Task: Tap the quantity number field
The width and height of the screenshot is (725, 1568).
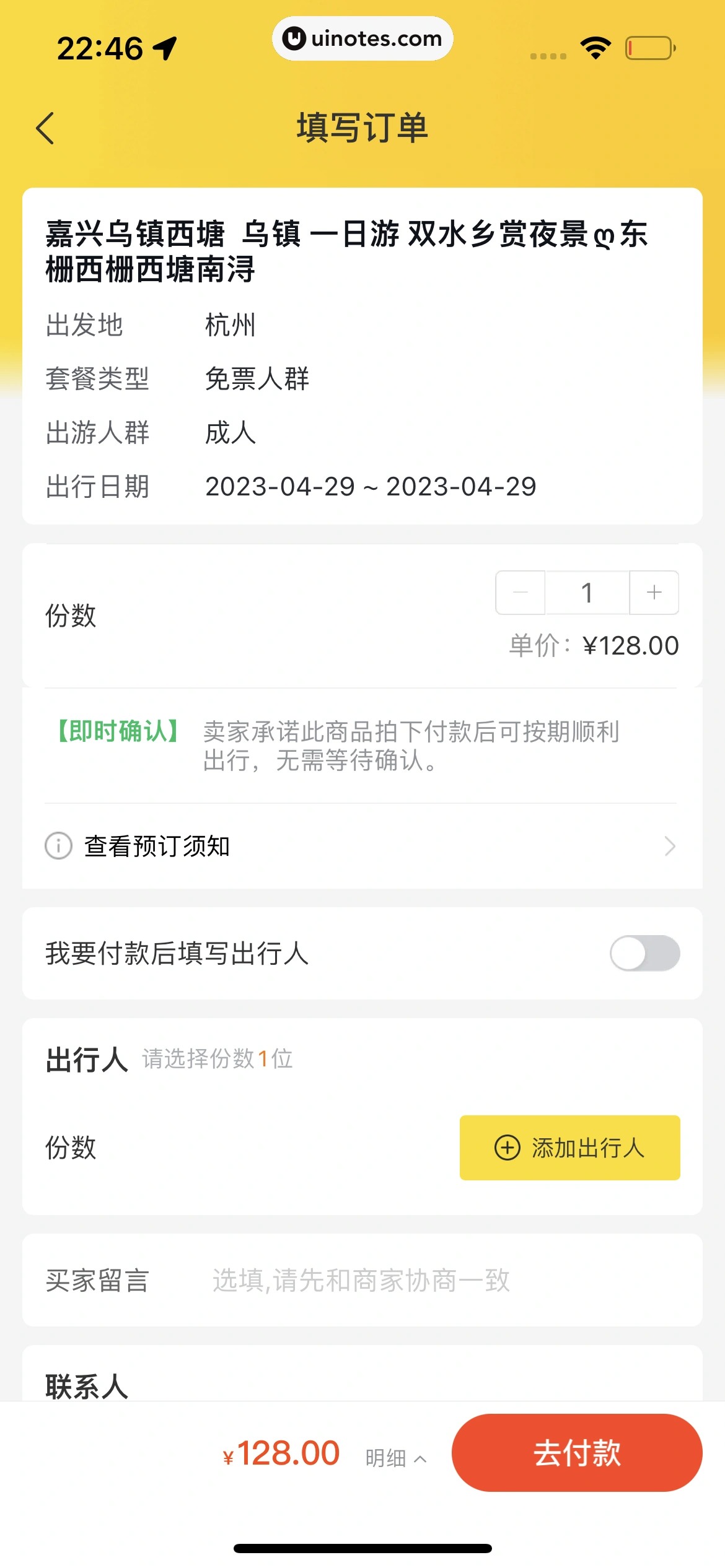Action: click(x=587, y=593)
